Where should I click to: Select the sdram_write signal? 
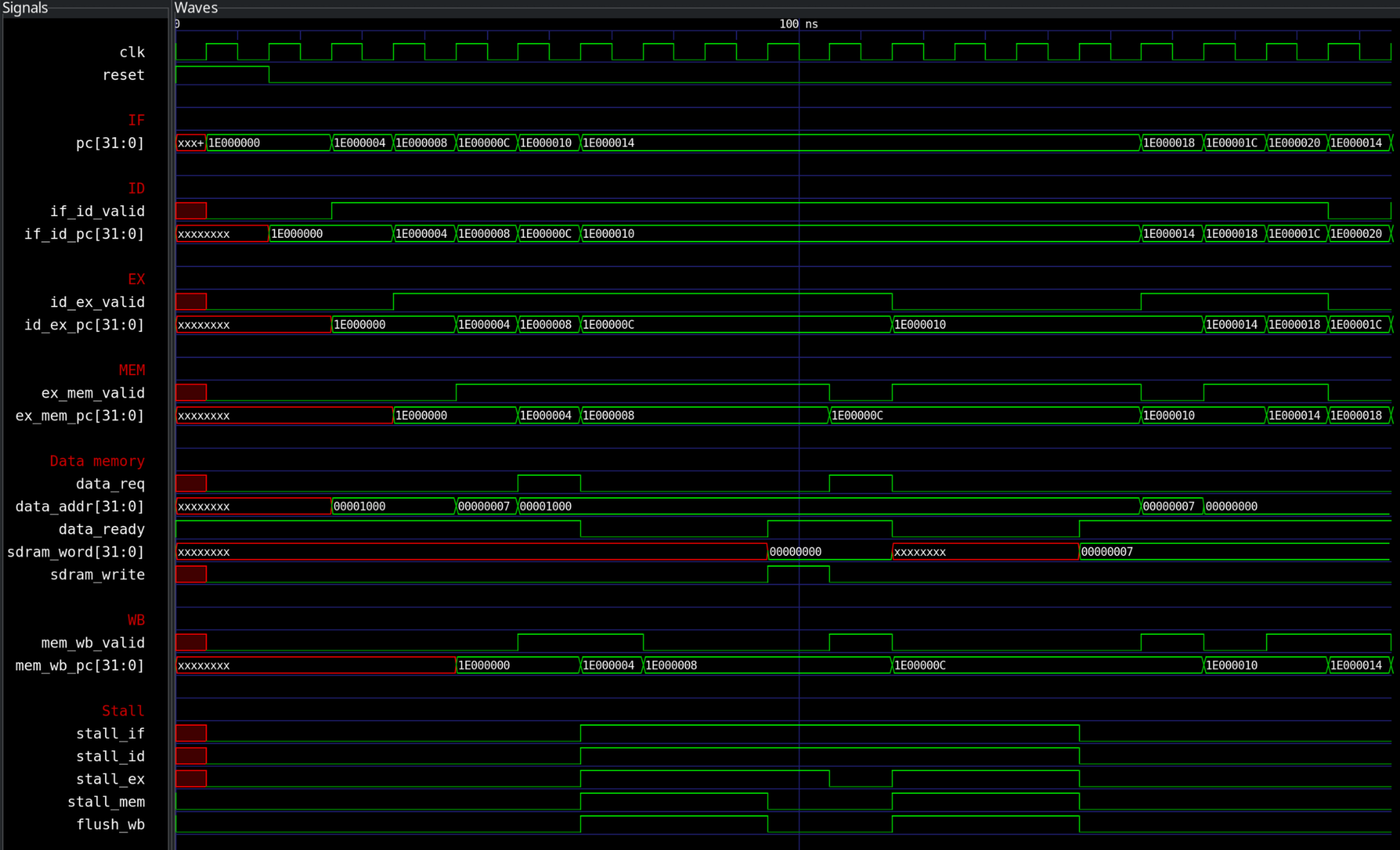pos(97,575)
